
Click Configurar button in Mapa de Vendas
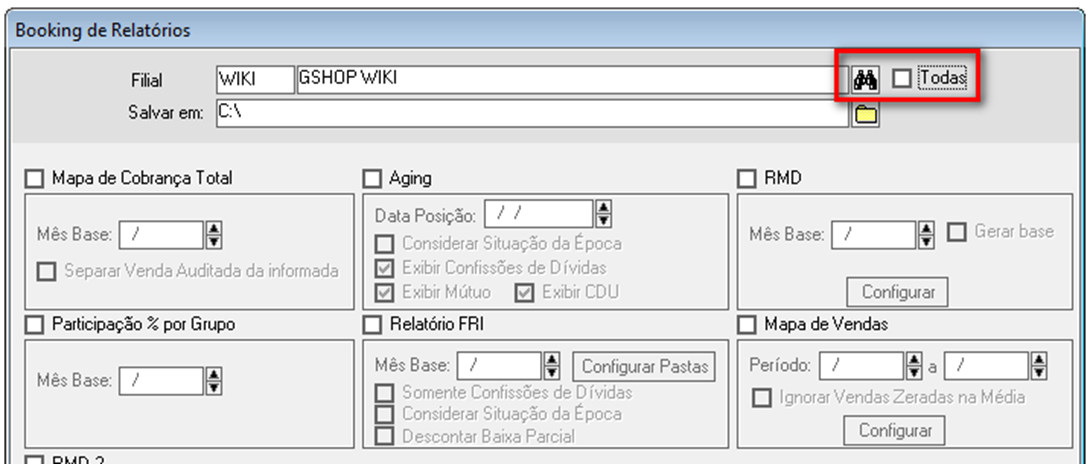[895, 431]
